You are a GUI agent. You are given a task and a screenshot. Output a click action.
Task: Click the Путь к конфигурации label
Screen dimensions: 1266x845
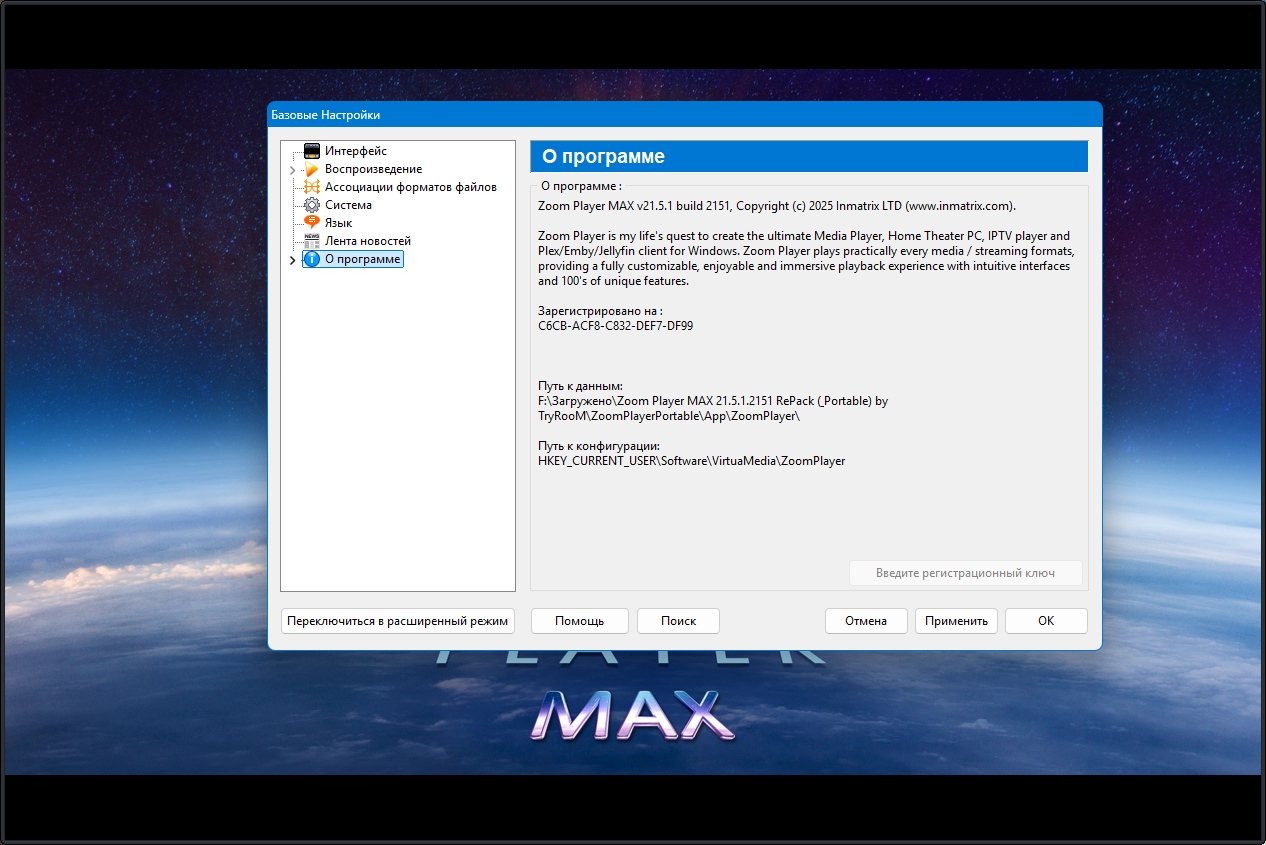pos(599,446)
